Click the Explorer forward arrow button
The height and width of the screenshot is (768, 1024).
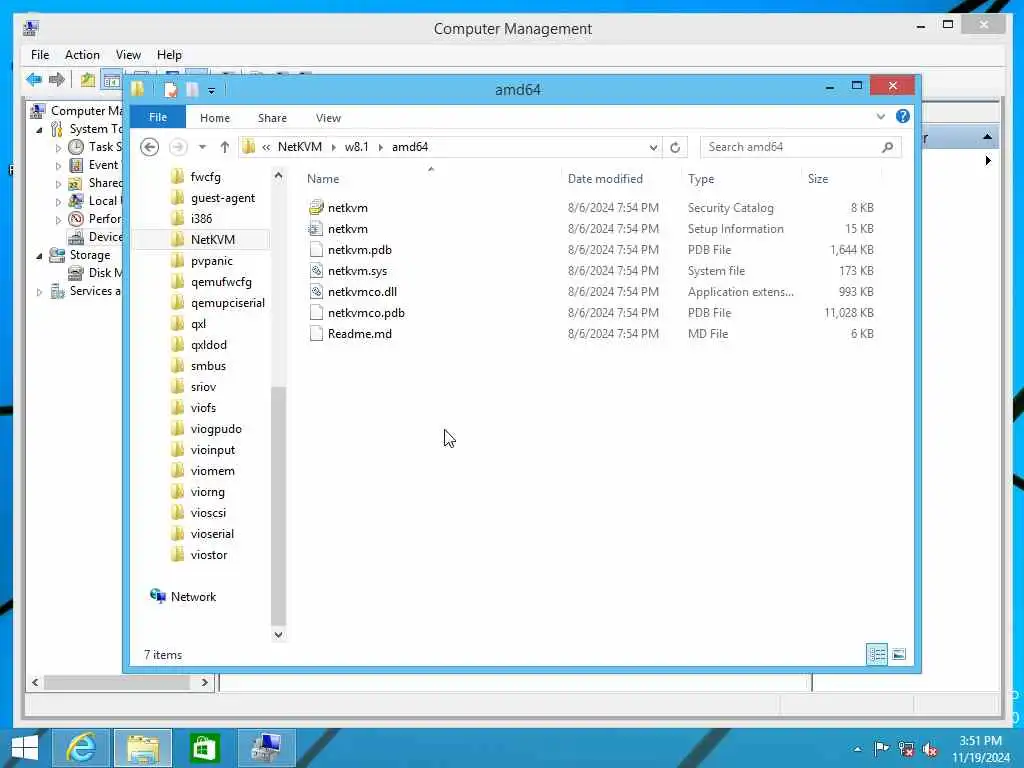point(178,147)
